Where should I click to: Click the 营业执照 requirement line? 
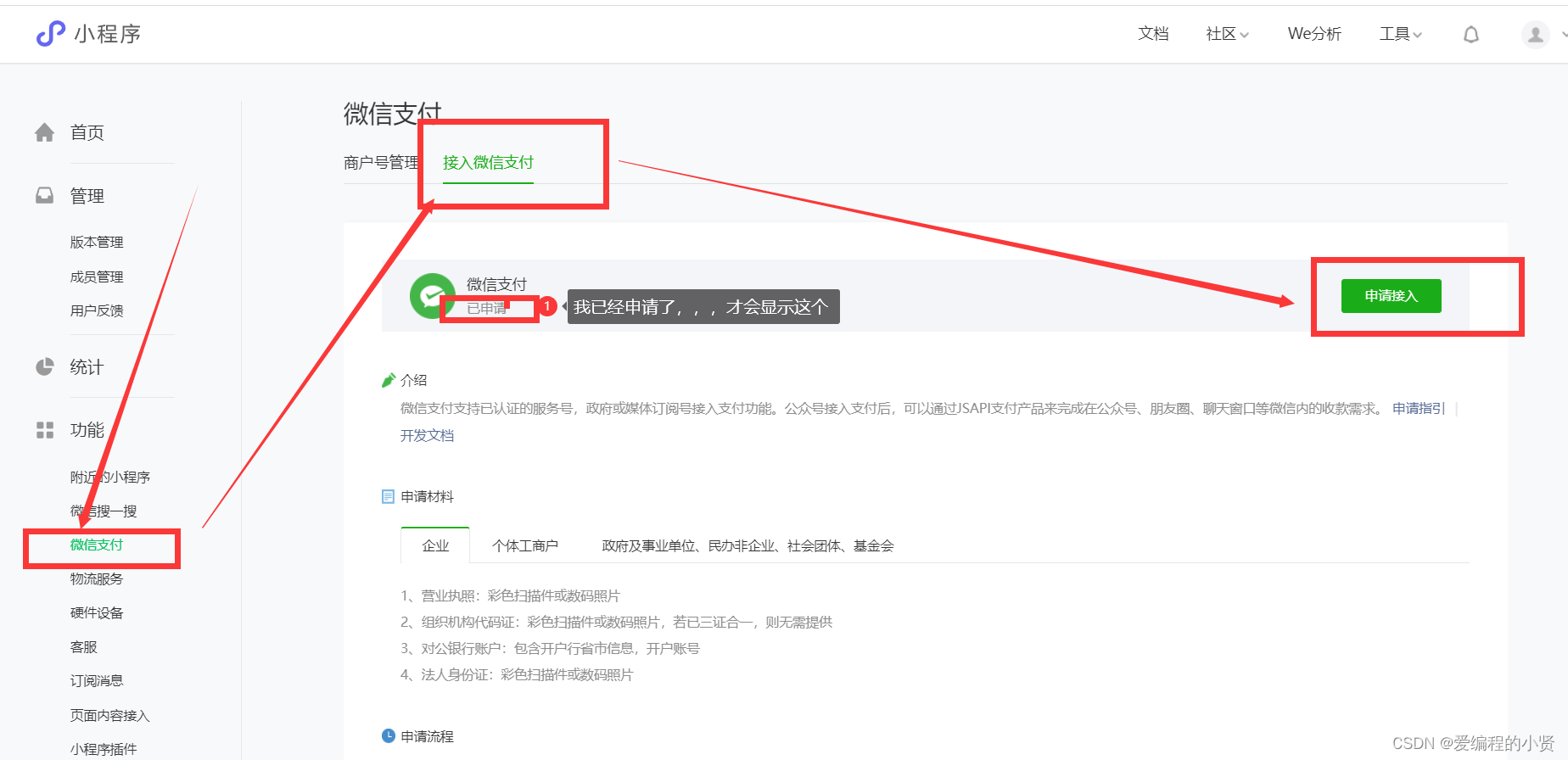tap(510, 595)
